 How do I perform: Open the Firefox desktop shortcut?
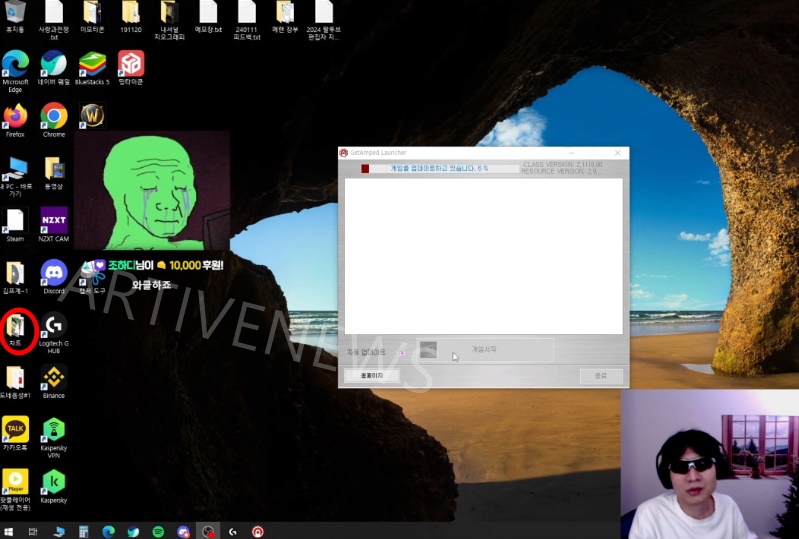pos(15,116)
